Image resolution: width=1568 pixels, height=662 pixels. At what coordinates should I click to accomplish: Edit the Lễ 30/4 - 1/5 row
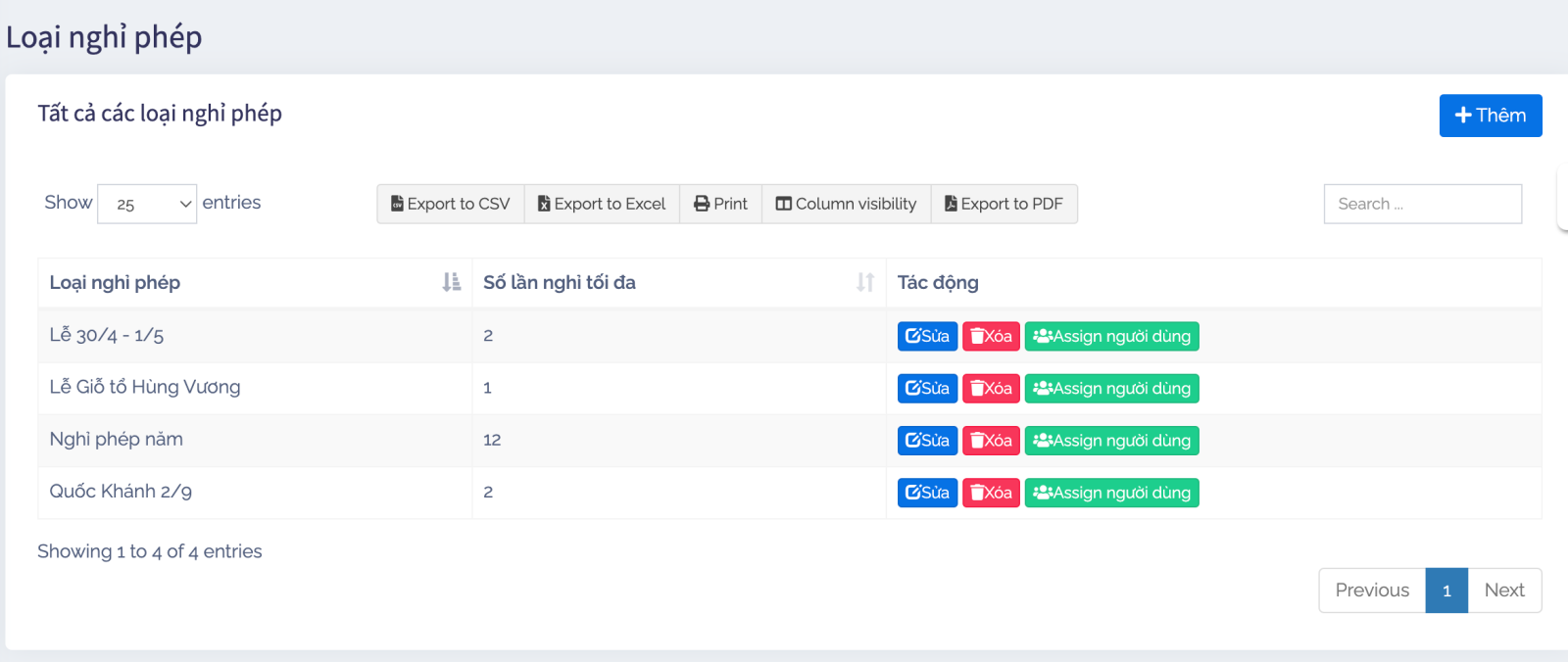coord(927,336)
